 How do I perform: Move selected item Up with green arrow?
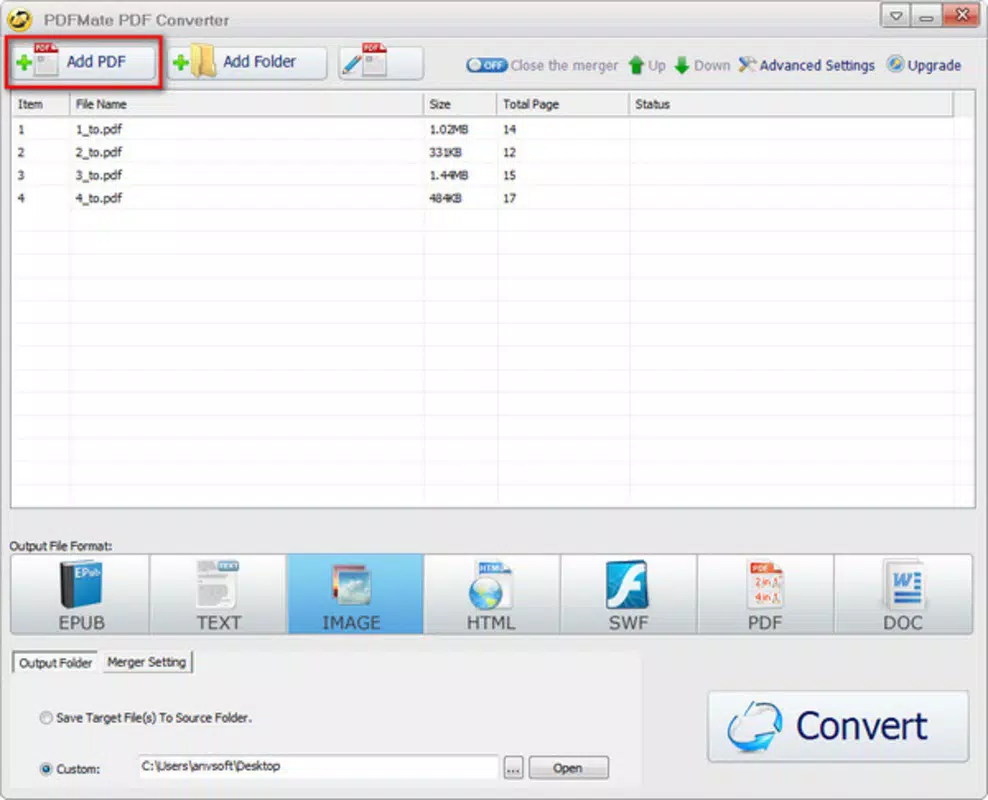[647, 65]
